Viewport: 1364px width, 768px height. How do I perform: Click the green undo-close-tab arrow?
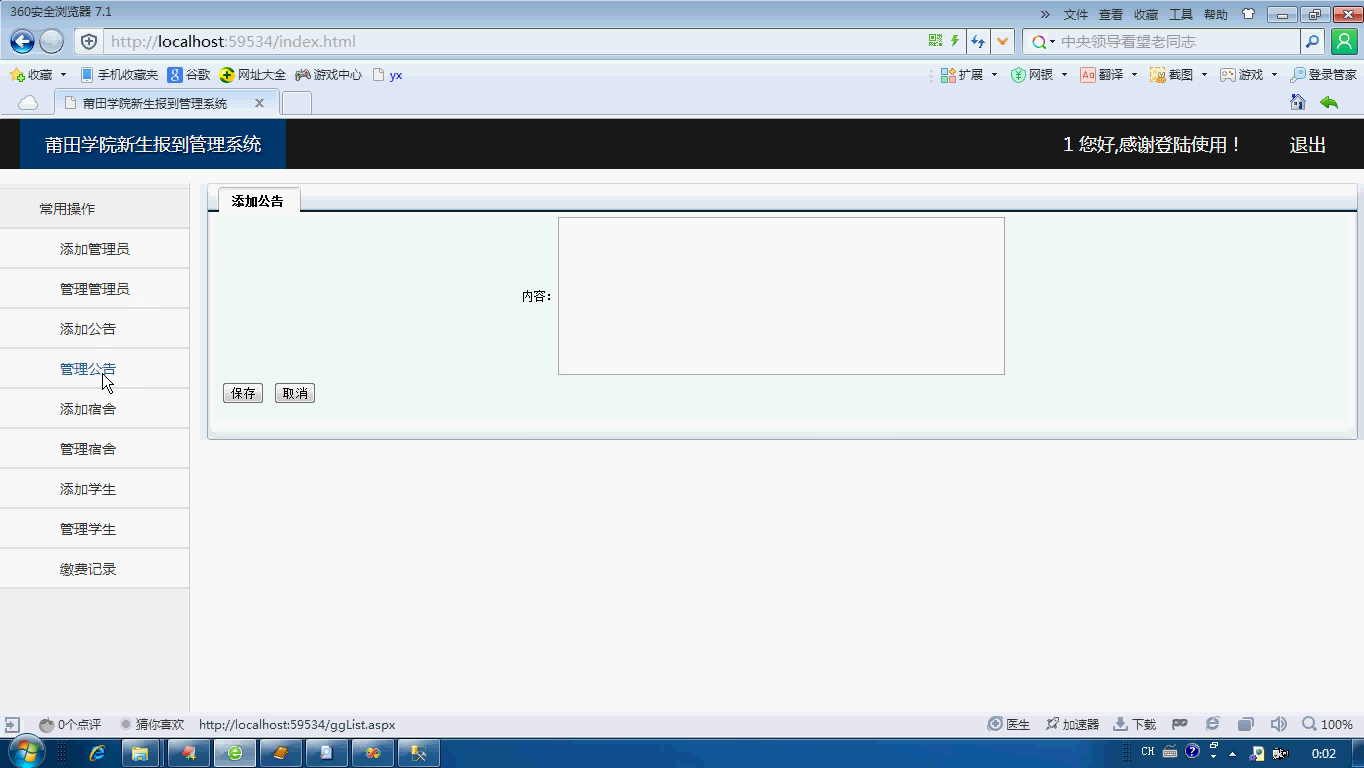click(x=1329, y=102)
